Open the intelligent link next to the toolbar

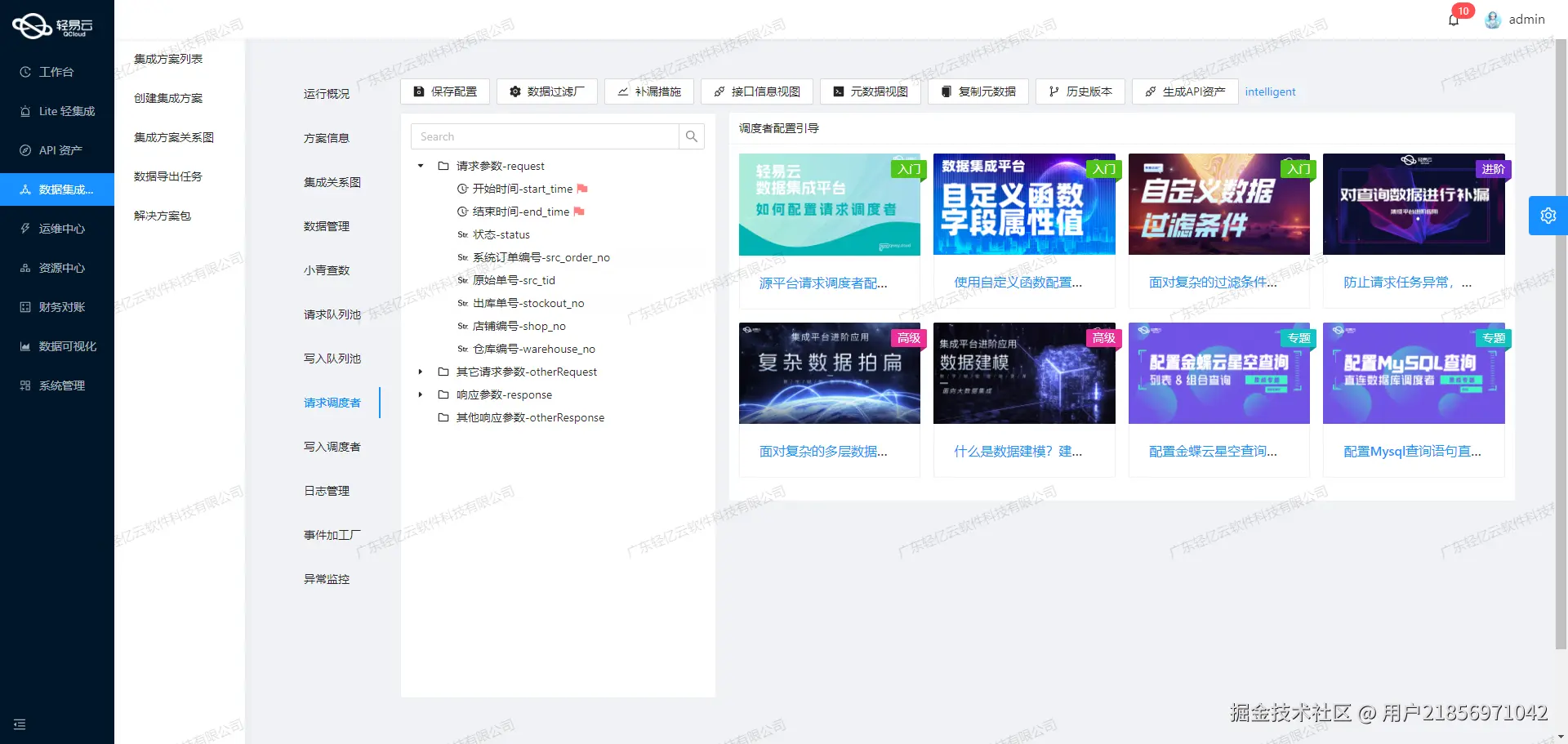[1270, 91]
